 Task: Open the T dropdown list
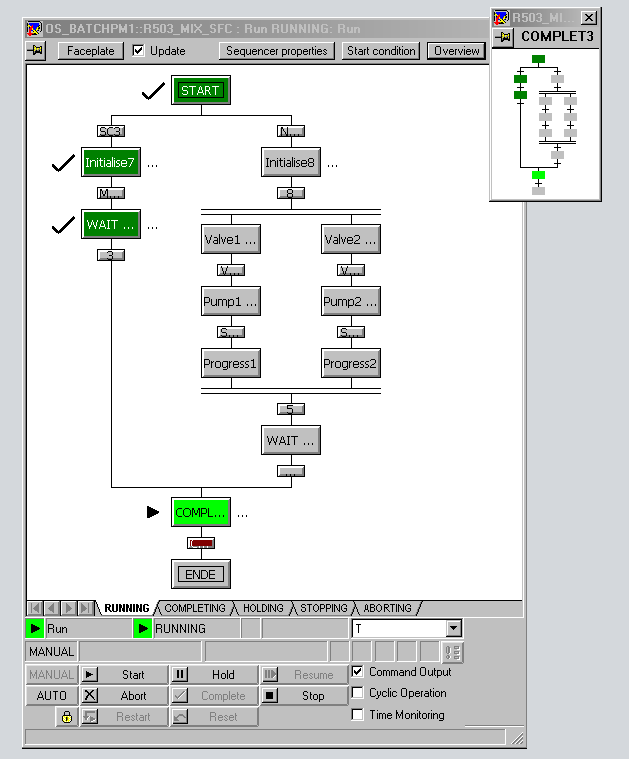coord(453,629)
